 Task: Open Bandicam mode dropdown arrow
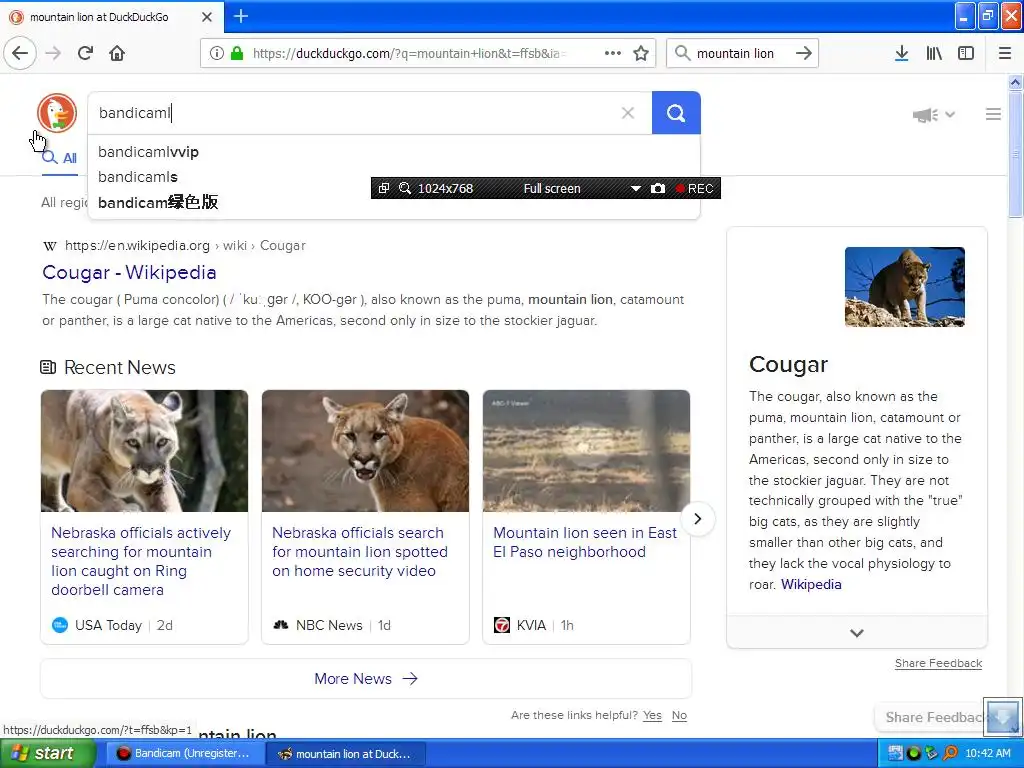(x=635, y=188)
